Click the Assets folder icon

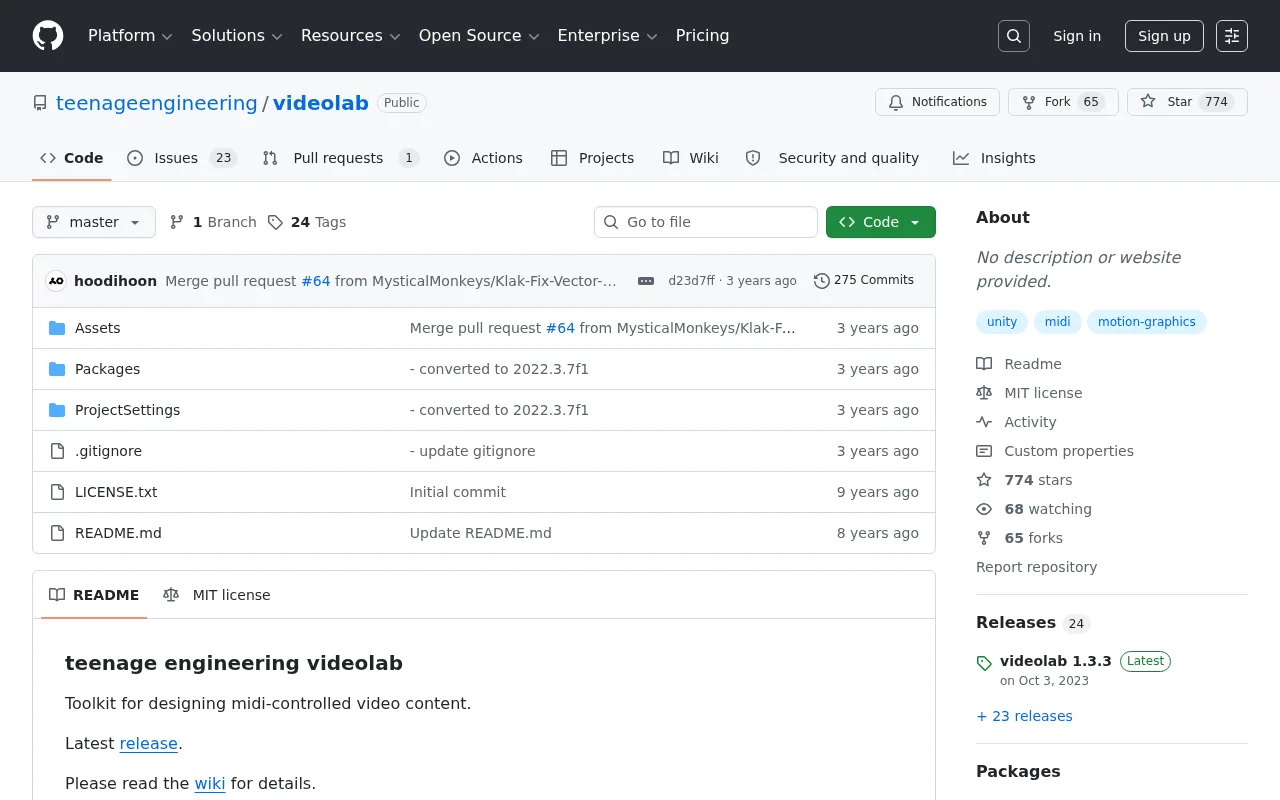[x=57, y=328]
